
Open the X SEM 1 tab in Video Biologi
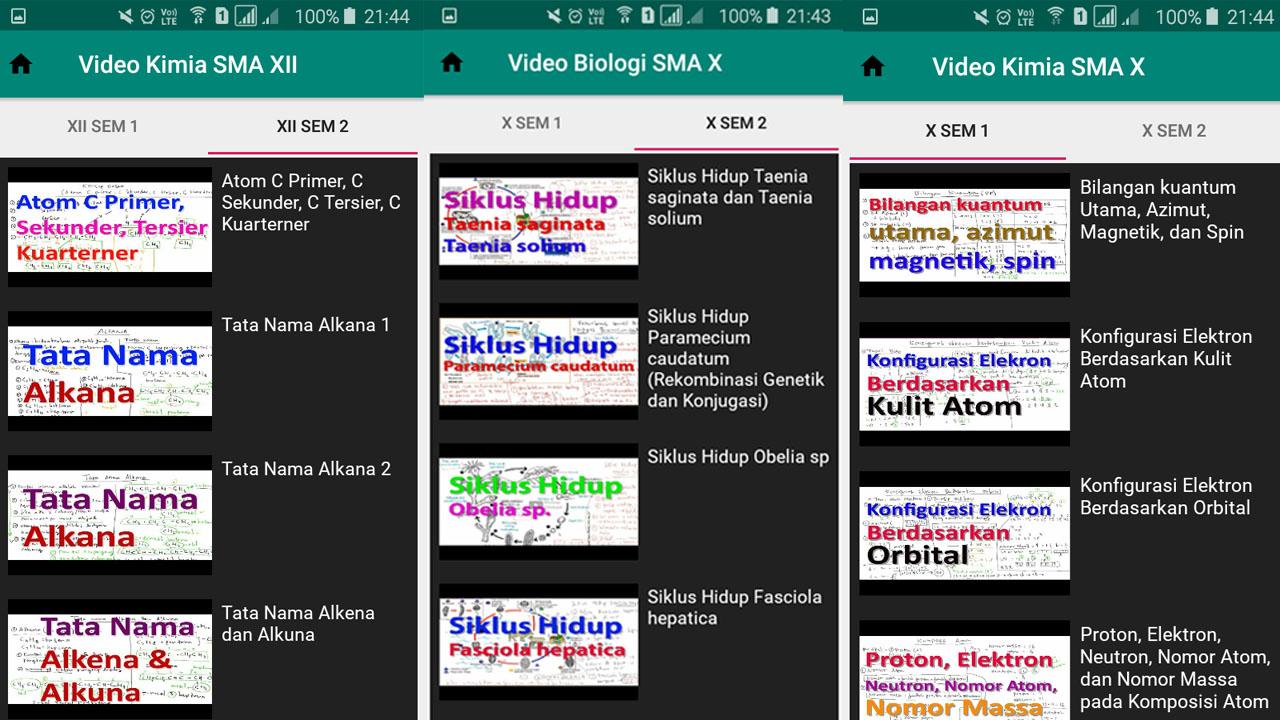[532, 123]
